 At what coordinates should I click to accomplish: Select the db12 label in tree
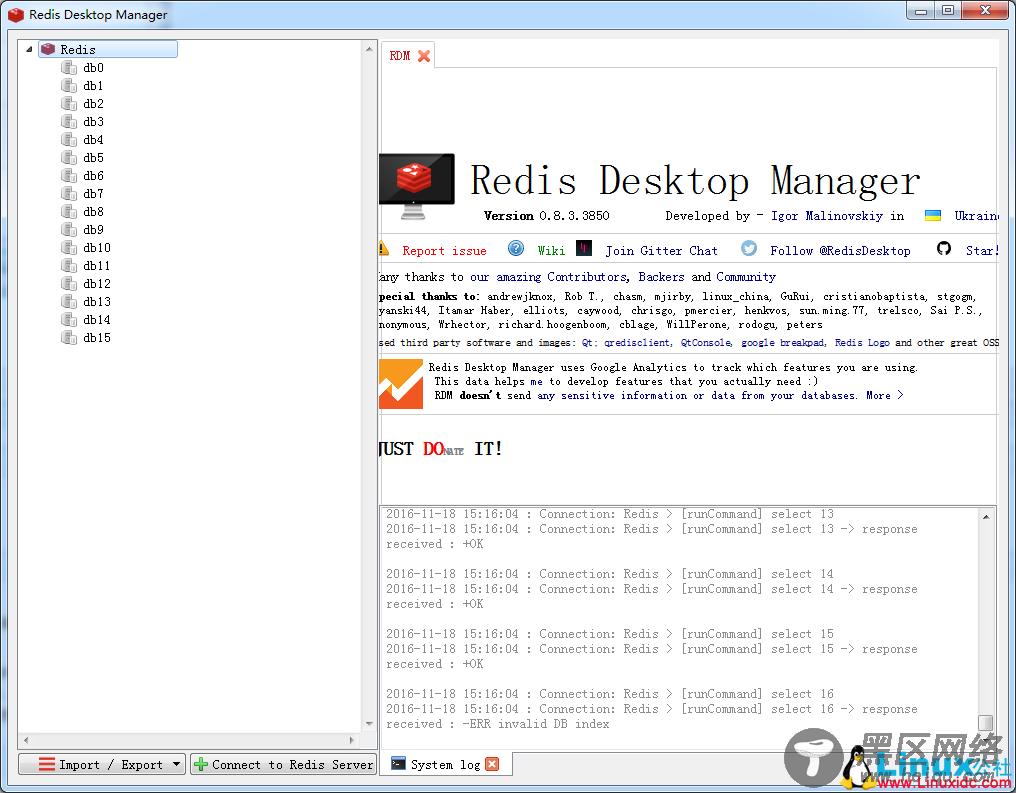pos(97,284)
